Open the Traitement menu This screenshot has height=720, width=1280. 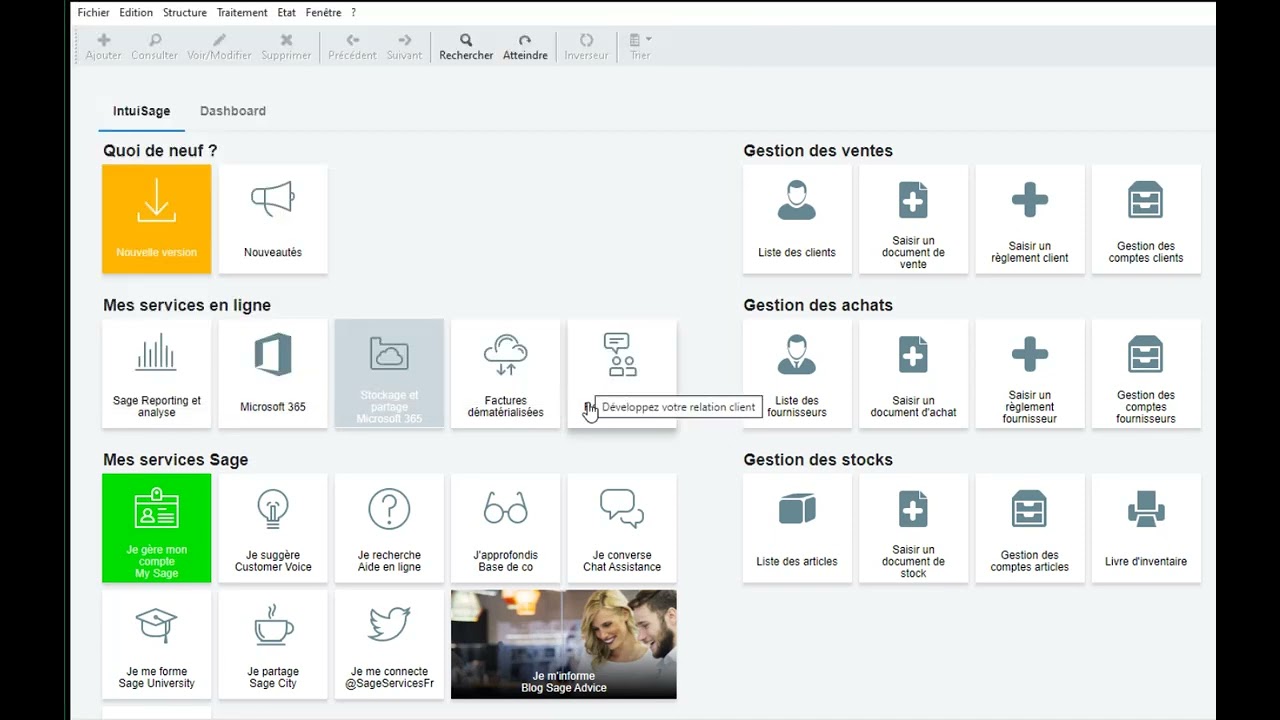tap(242, 13)
